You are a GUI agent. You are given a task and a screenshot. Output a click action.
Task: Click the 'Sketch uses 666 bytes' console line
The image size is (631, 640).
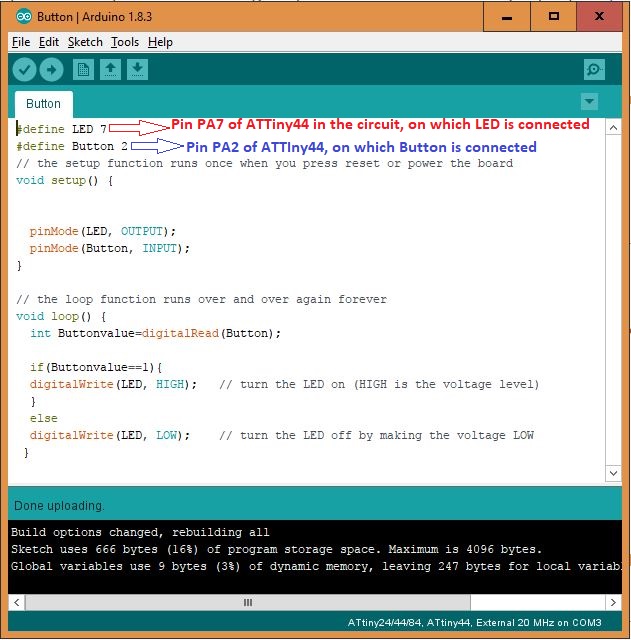pos(276,549)
